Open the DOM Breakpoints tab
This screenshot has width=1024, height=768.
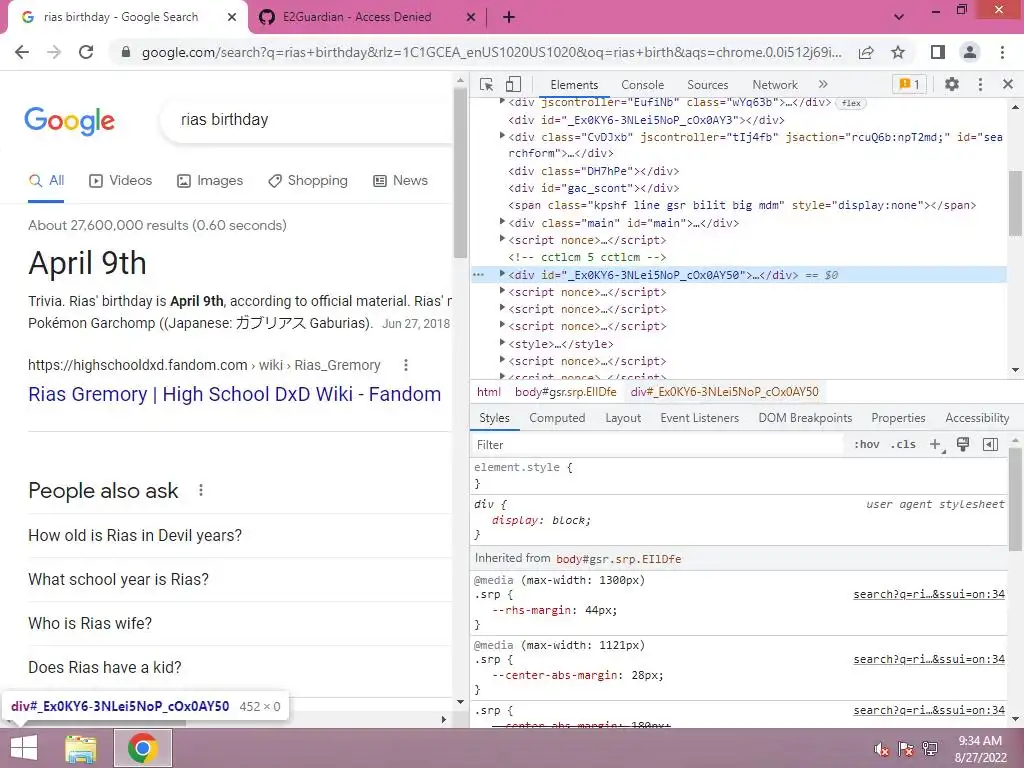(x=805, y=418)
